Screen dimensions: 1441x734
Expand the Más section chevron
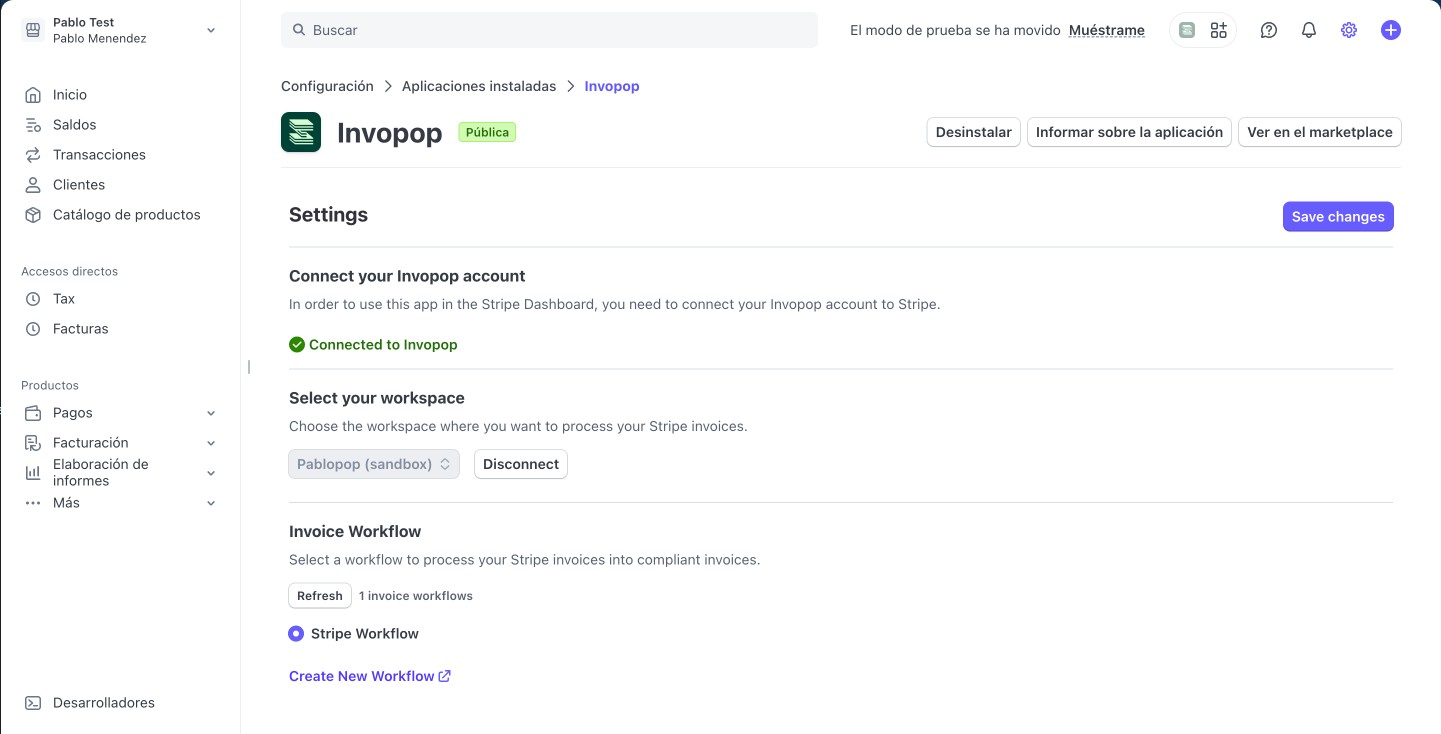coord(211,503)
